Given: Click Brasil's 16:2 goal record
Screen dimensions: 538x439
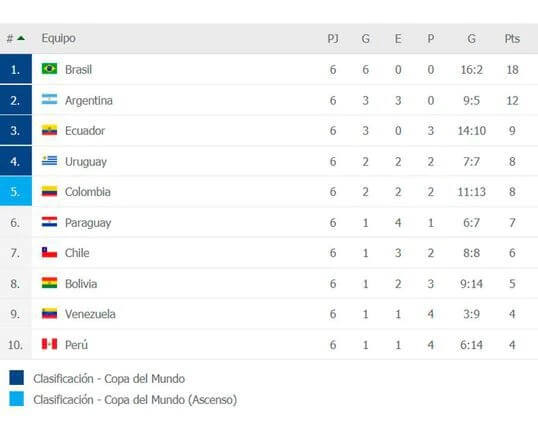Looking at the screenshot, I should coord(471,70).
